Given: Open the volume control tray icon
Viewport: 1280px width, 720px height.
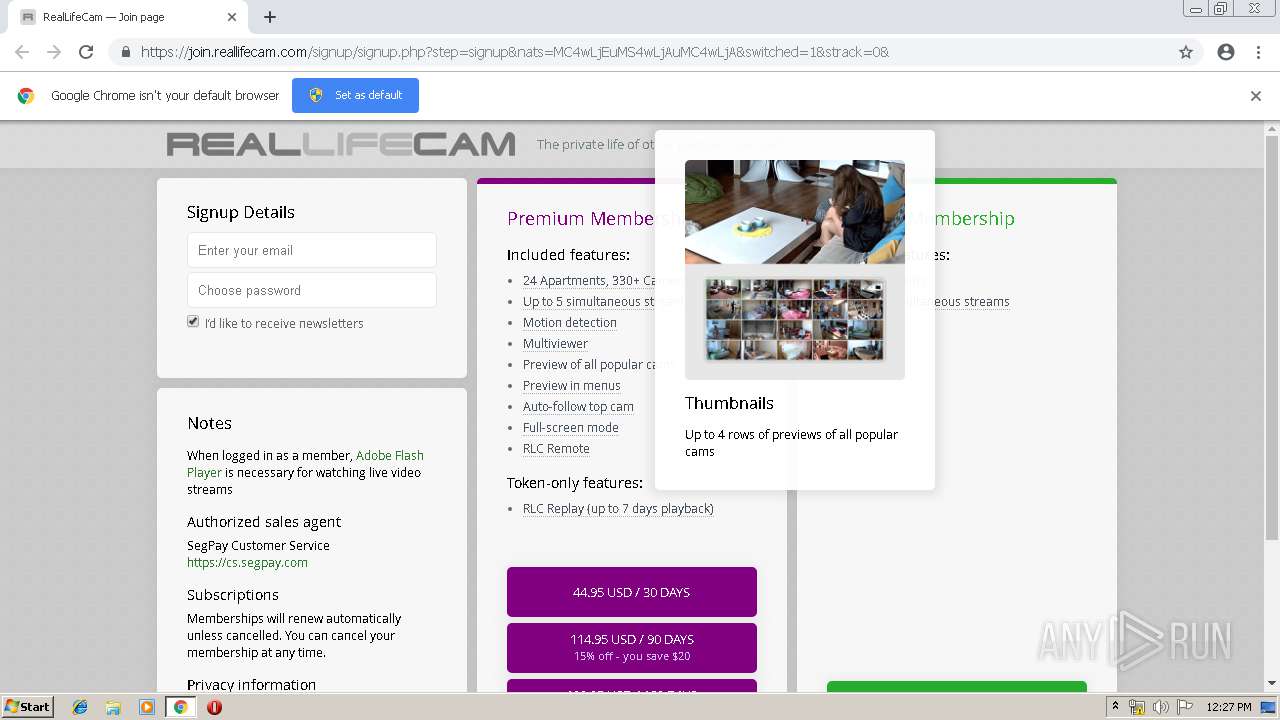Looking at the screenshot, I should point(1160,707).
